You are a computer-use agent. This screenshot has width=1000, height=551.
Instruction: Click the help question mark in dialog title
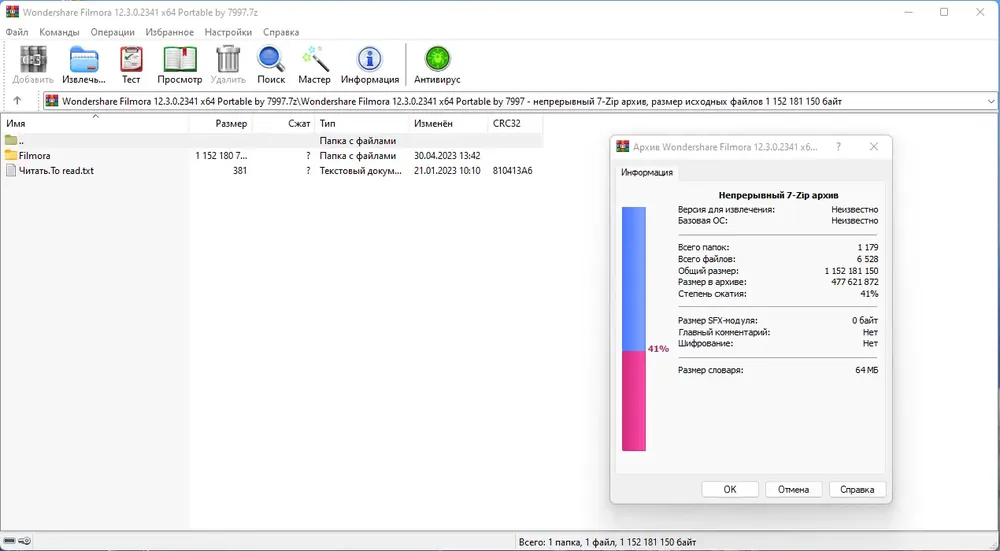tap(839, 147)
